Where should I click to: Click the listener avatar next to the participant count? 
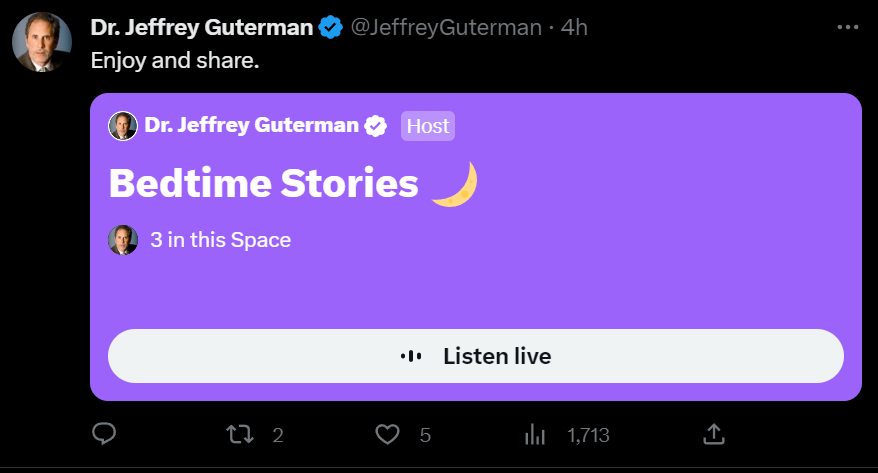[123, 240]
